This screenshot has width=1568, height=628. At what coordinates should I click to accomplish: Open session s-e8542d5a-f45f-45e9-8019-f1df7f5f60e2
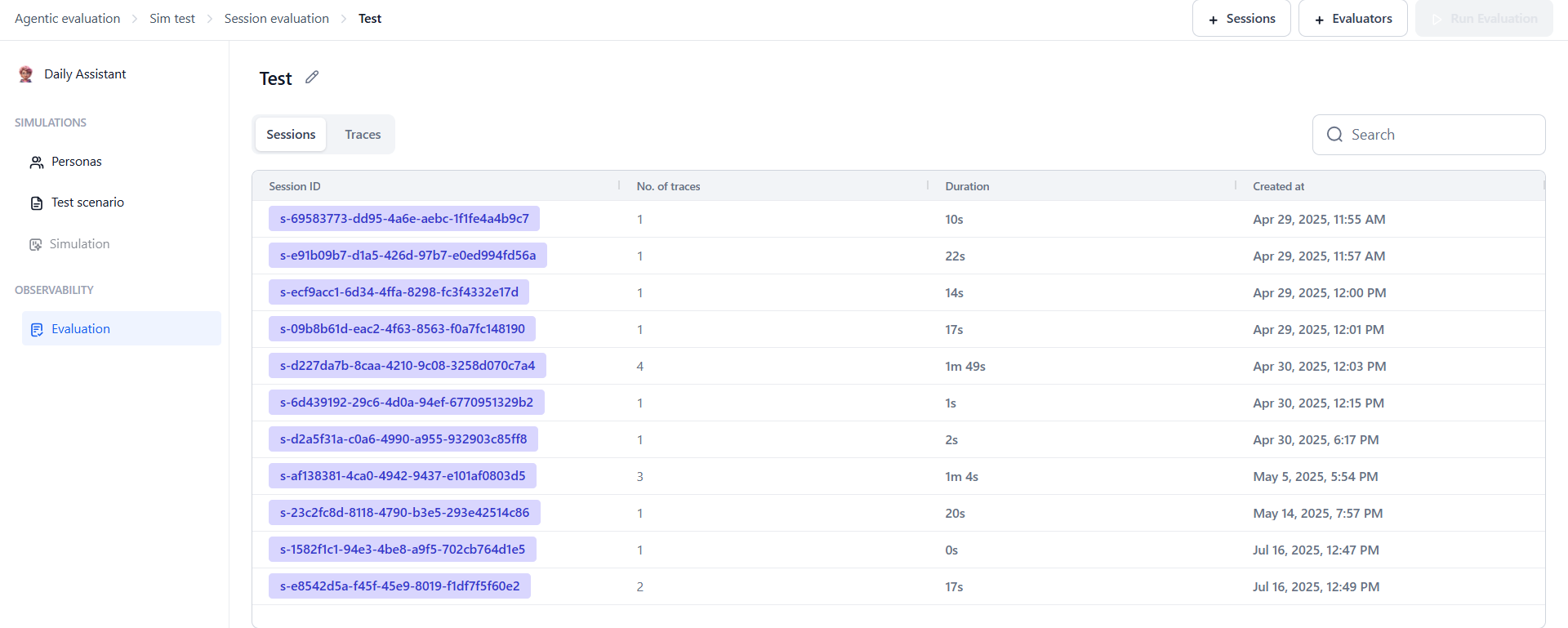click(x=399, y=586)
